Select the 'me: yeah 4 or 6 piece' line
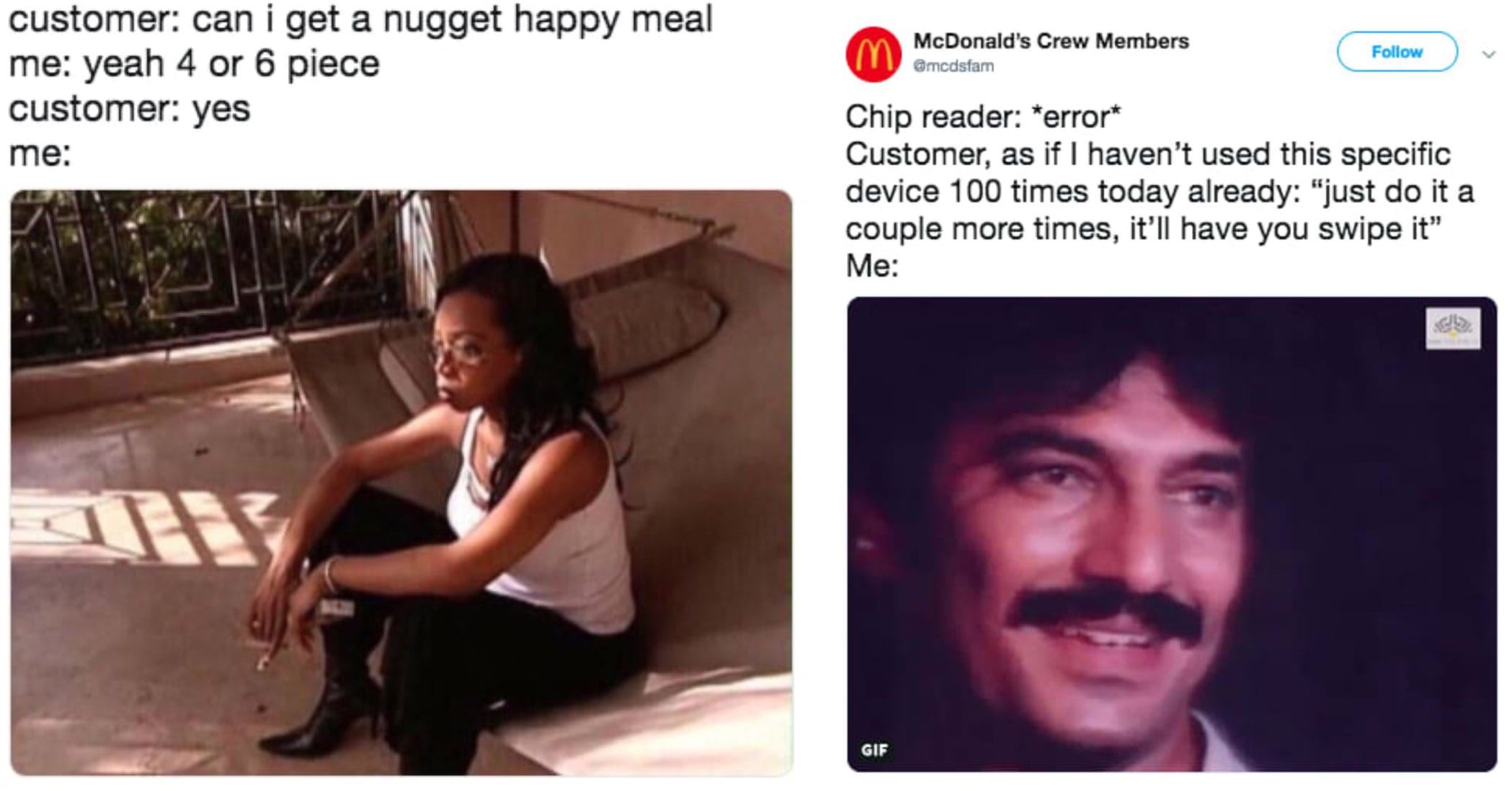1512x791 pixels. coord(194,64)
